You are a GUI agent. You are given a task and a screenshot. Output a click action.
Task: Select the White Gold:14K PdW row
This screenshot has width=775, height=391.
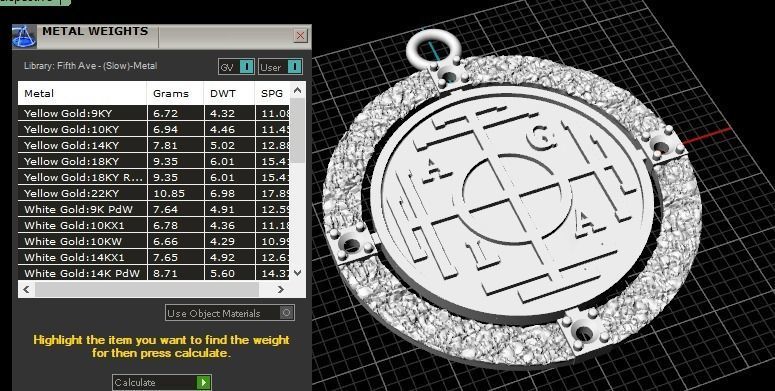coord(154,273)
